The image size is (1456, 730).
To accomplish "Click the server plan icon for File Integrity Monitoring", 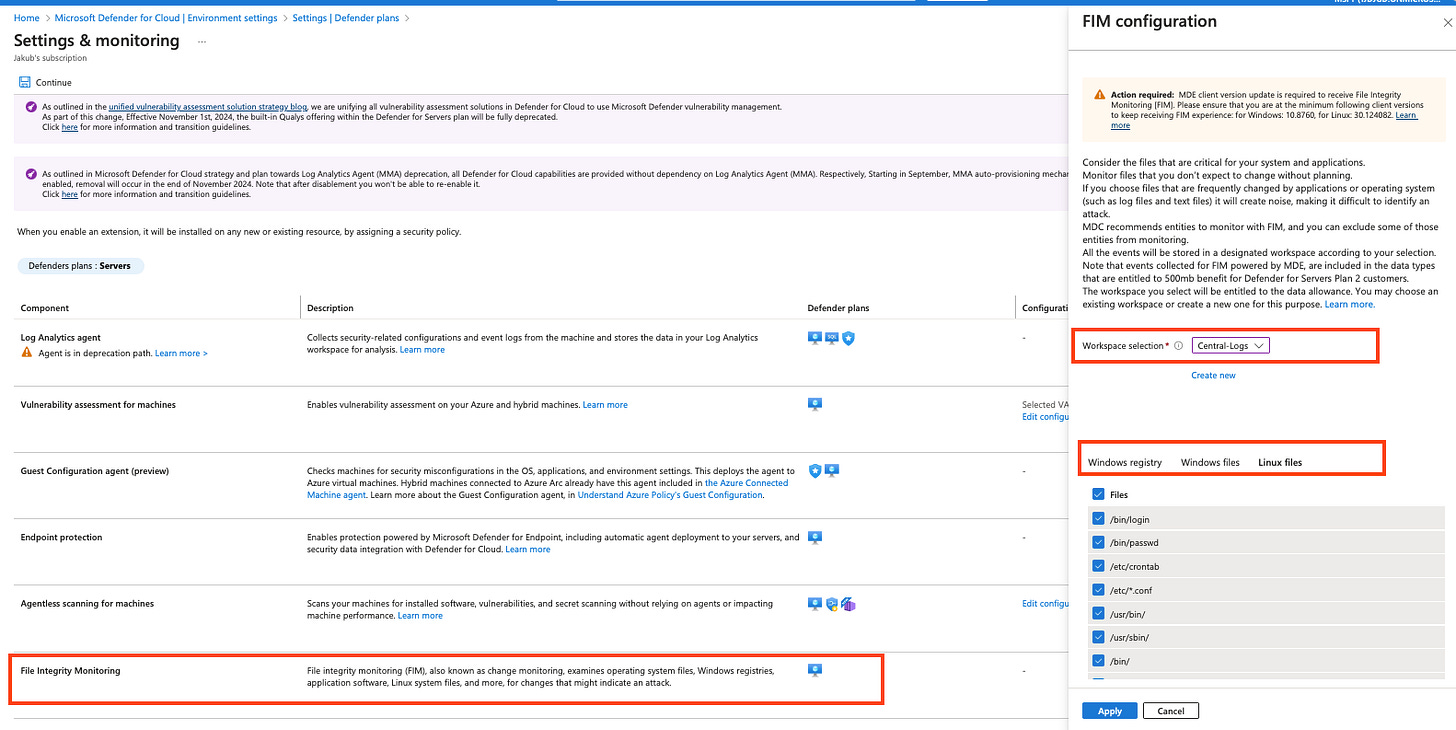I will click(815, 670).
